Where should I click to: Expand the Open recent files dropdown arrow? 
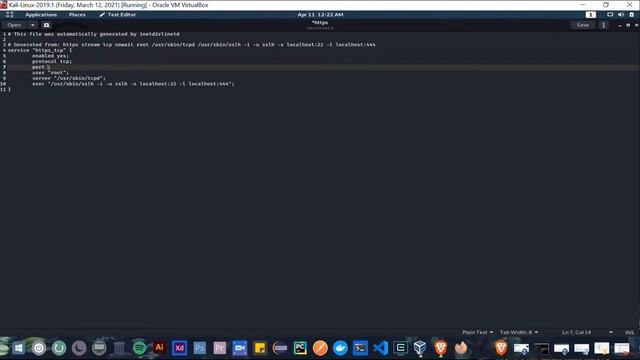tap(32, 25)
